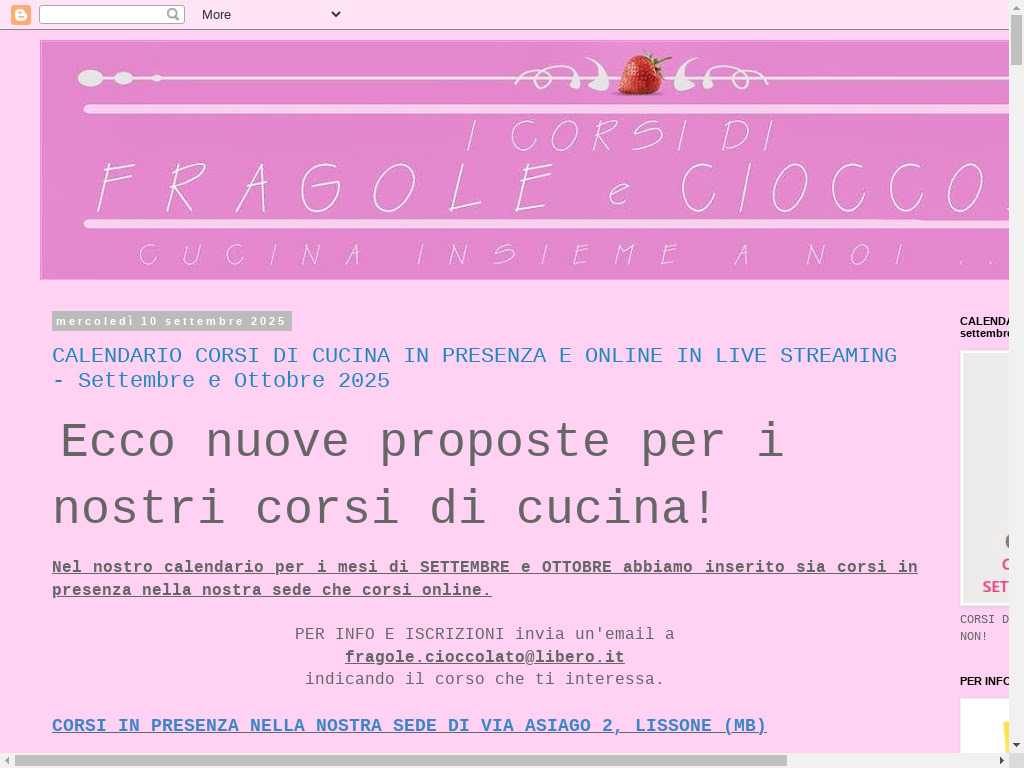Click the horizontal scrollbar left arrow
Screen dimensions: 1024x768
[7, 761]
